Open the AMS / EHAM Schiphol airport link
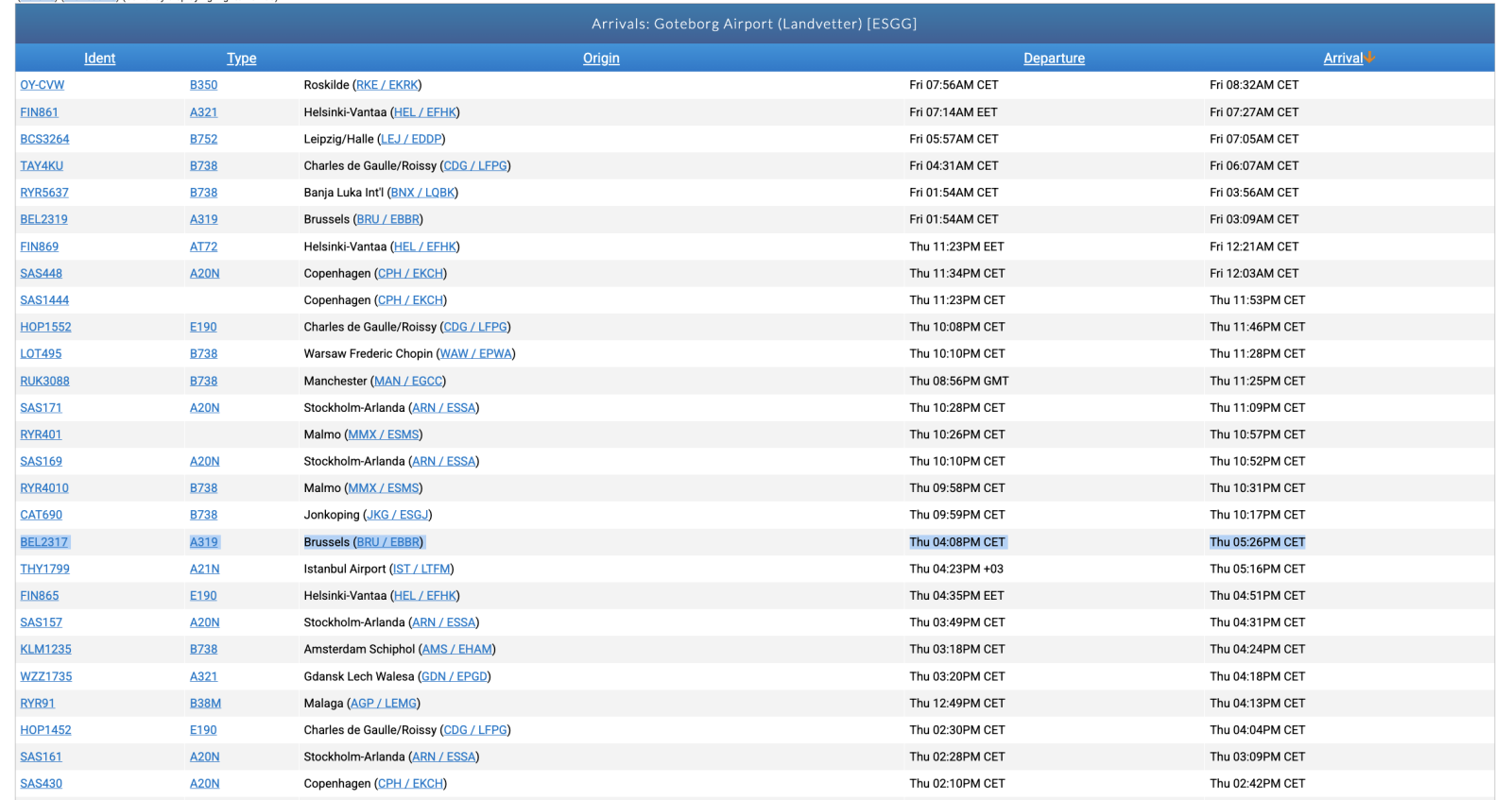The width and height of the screenshot is (1512, 800). pyautogui.click(x=456, y=650)
